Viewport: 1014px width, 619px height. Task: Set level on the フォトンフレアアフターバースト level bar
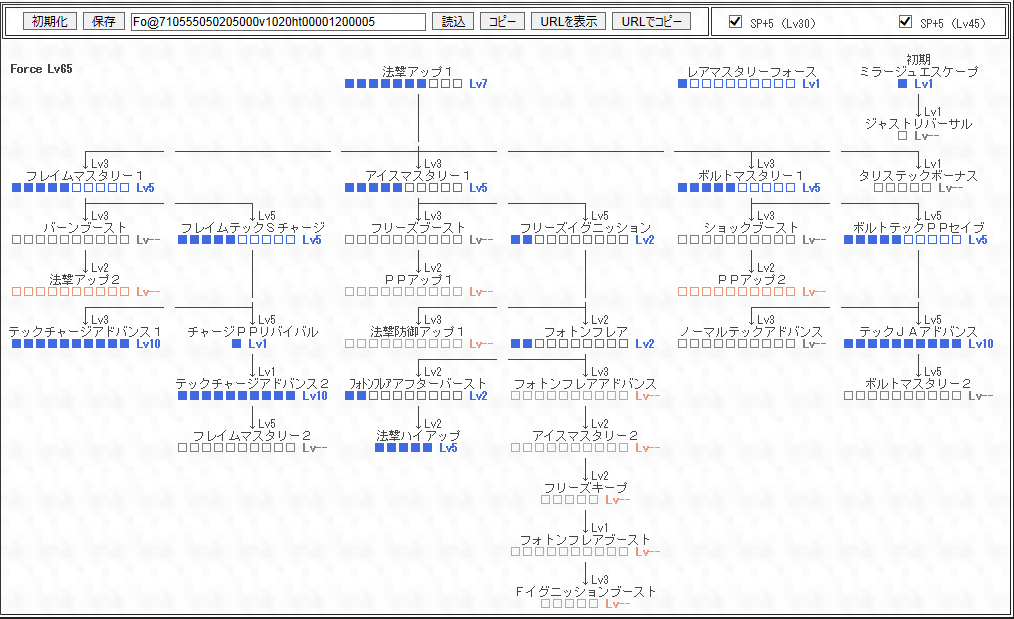[404, 395]
